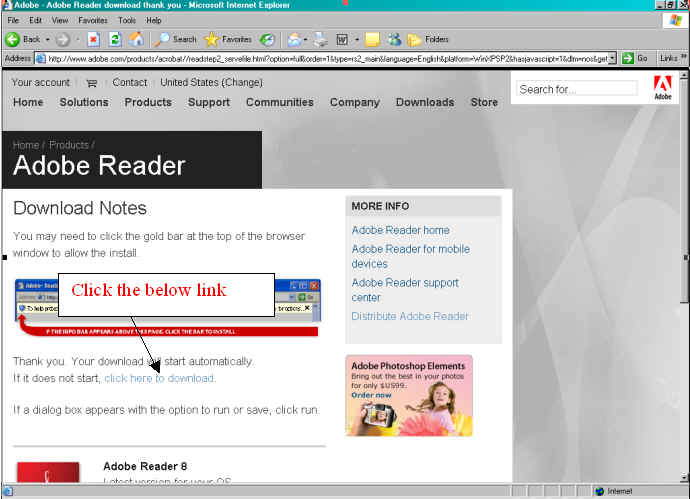Click the shopping cart icon on Adobe site

click(x=92, y=83)
